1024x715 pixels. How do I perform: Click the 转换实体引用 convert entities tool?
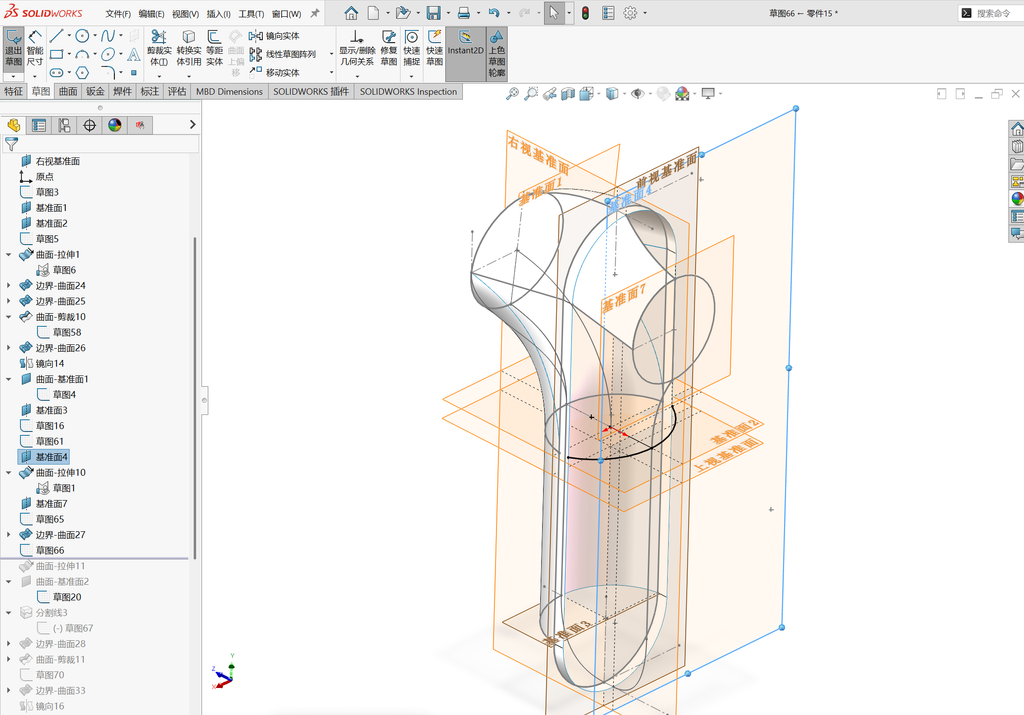coord(189,48)
